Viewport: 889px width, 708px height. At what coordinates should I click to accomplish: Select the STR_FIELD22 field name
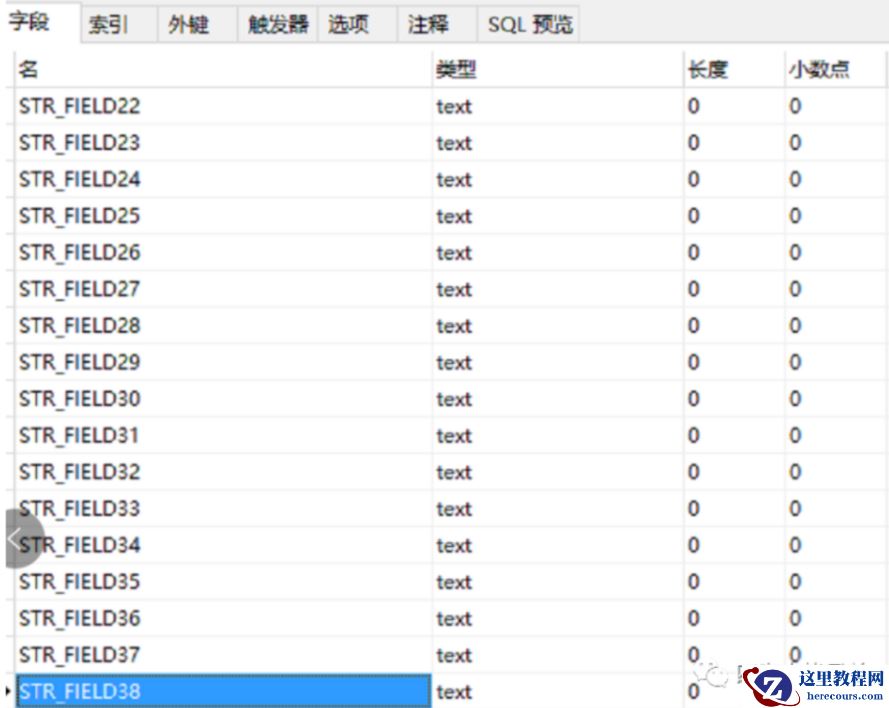[79, 106]
